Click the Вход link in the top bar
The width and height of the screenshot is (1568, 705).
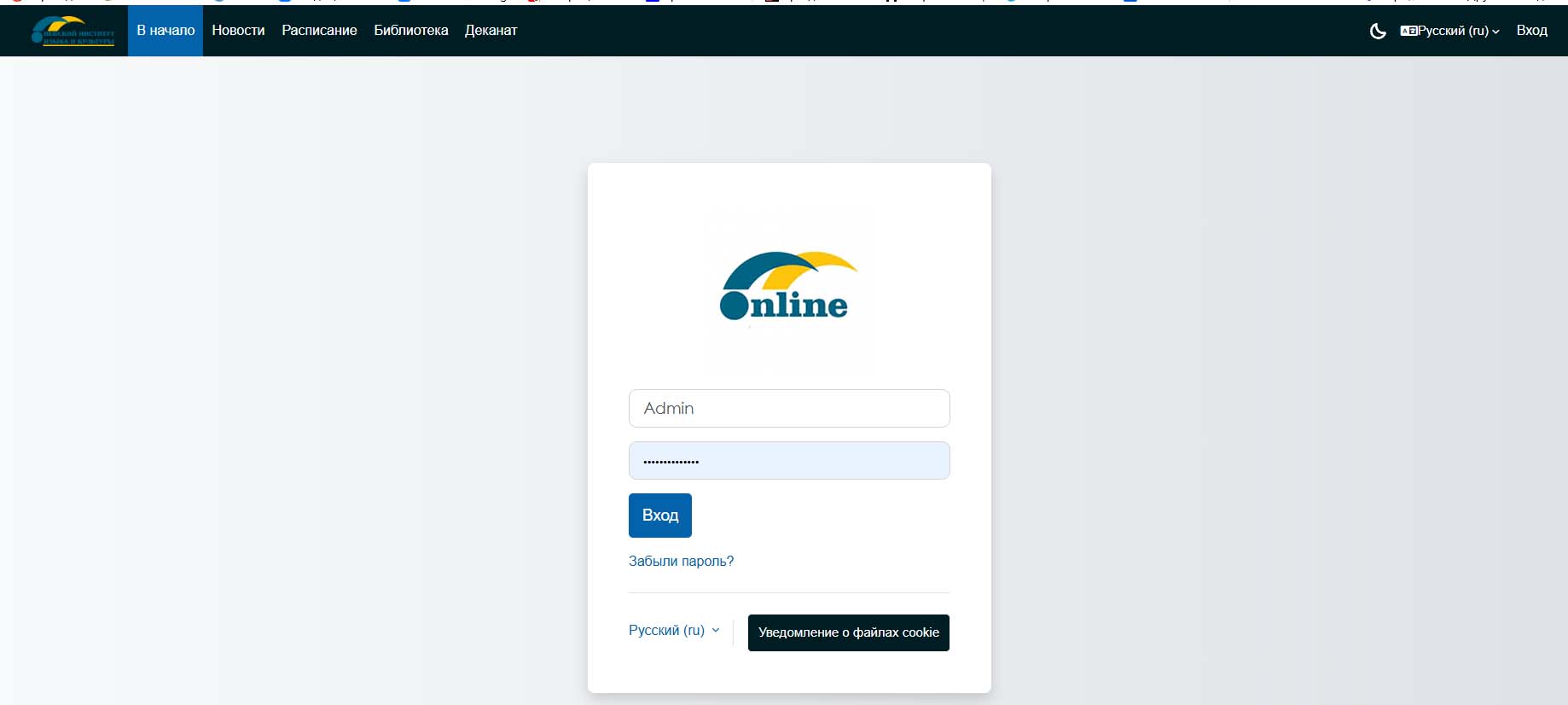pos(1531,31)
